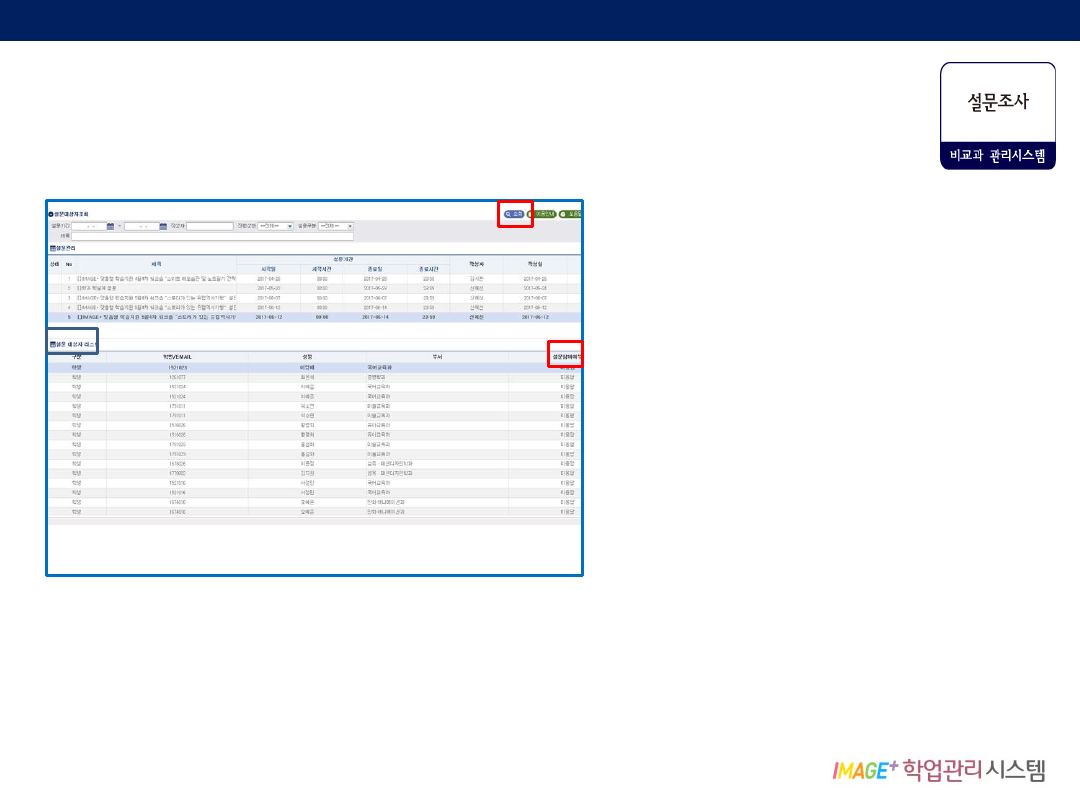Open the end date calendar picker

(x=162, y=226)
